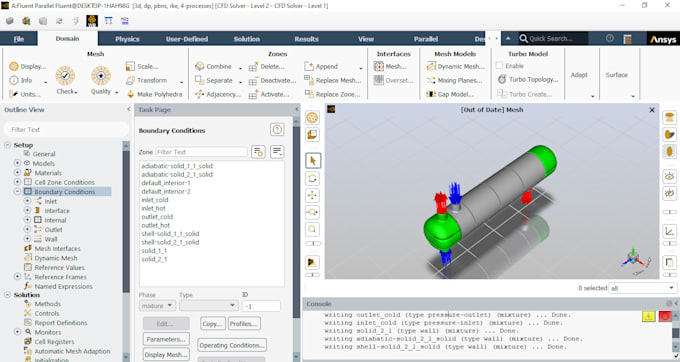Open Dynamic Mesh settings
This screenshot has width=680, height=362.
(x=455, y=66)
